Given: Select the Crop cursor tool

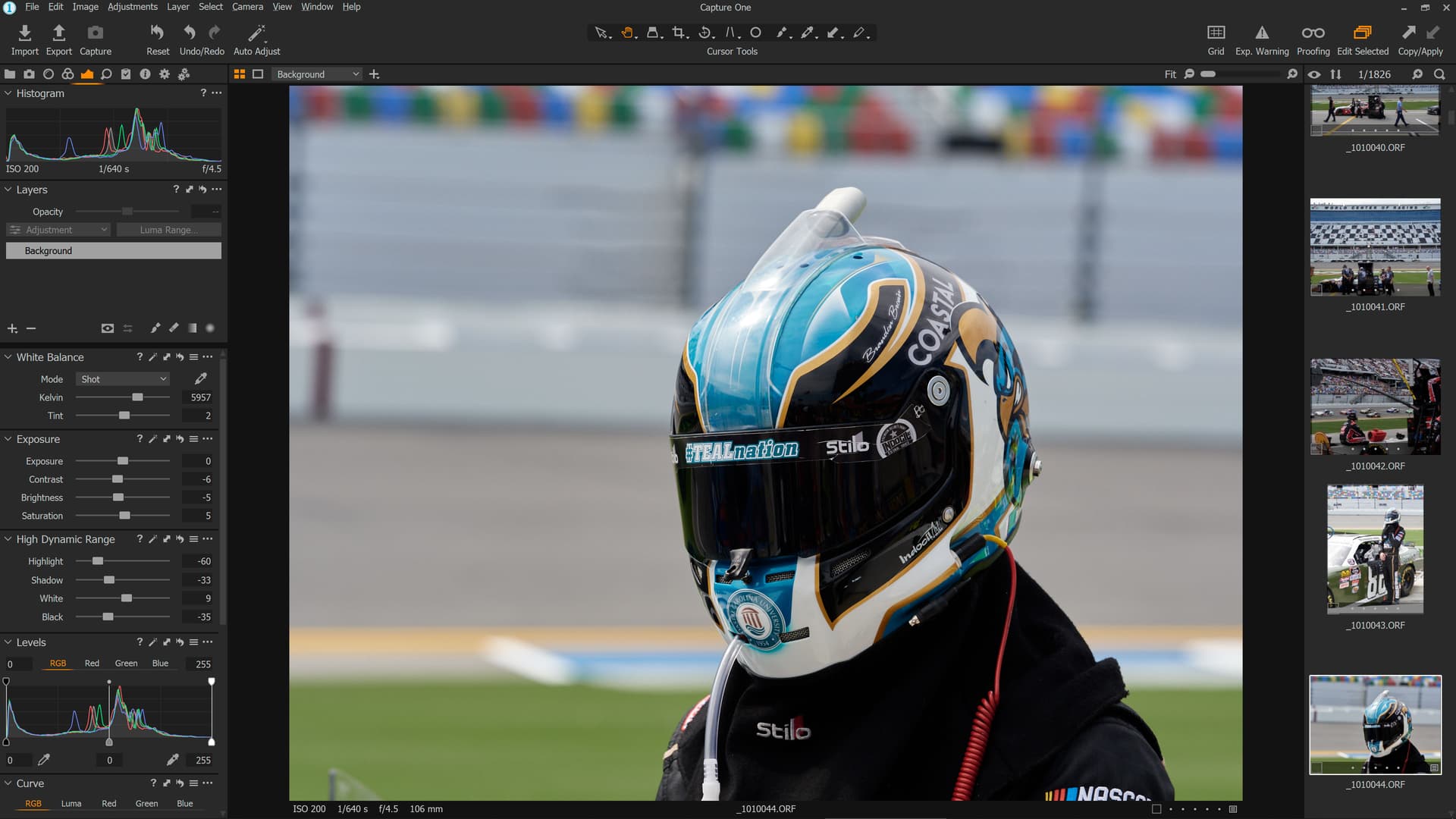Looking at the screenshot, I should pyautogui.click(x=678, y=33).
